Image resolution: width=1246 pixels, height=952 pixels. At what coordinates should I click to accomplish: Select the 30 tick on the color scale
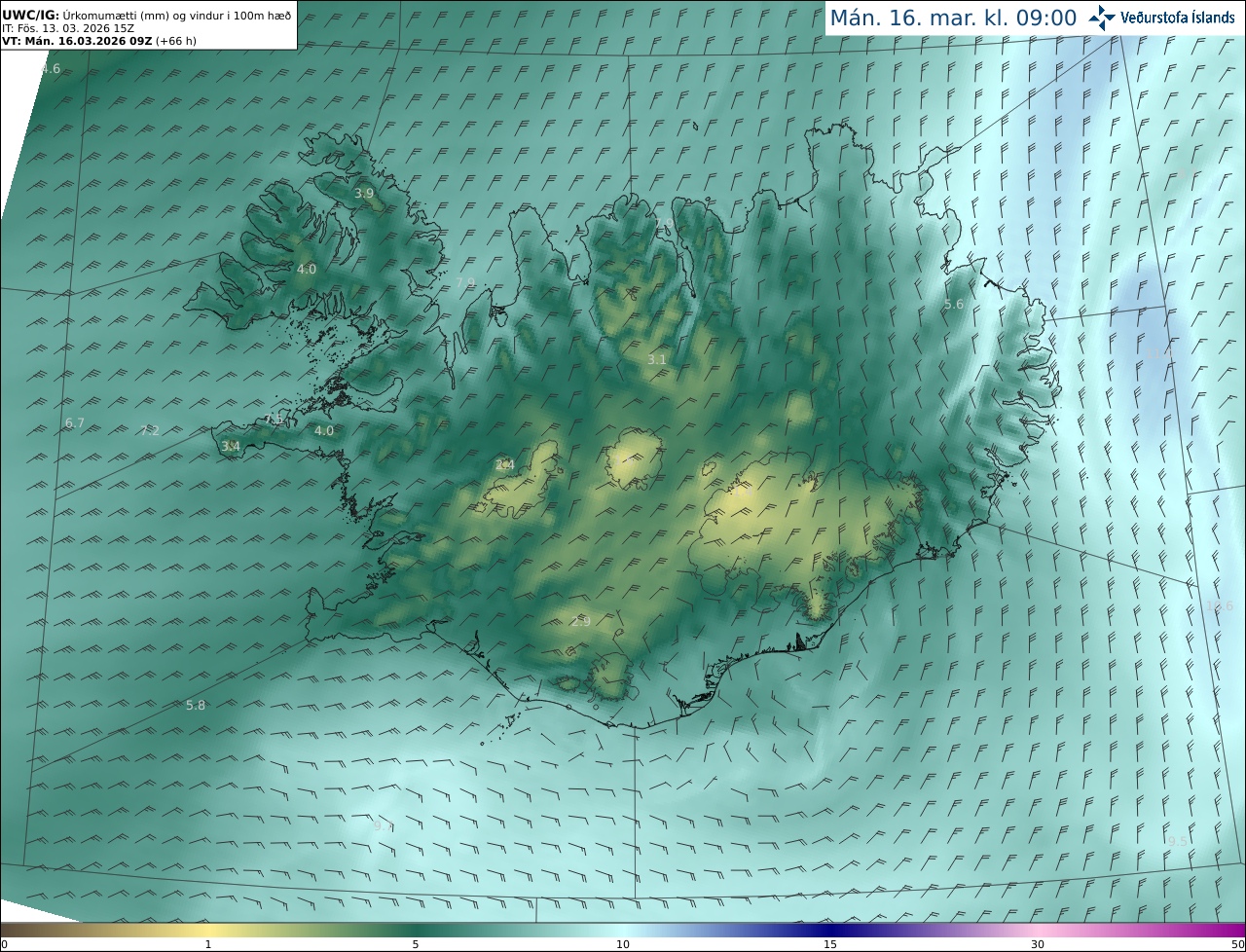pos(1038,944)
